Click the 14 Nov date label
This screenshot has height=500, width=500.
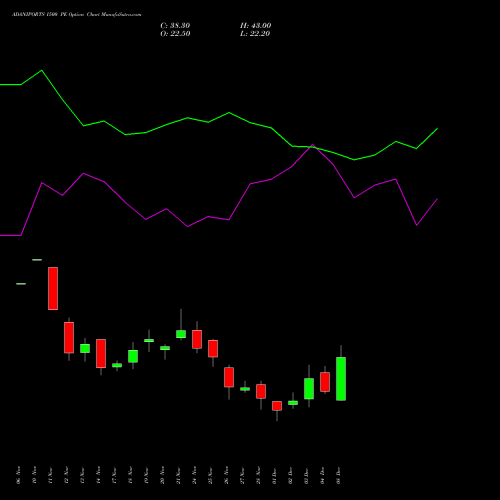click(x=98, y=475)
